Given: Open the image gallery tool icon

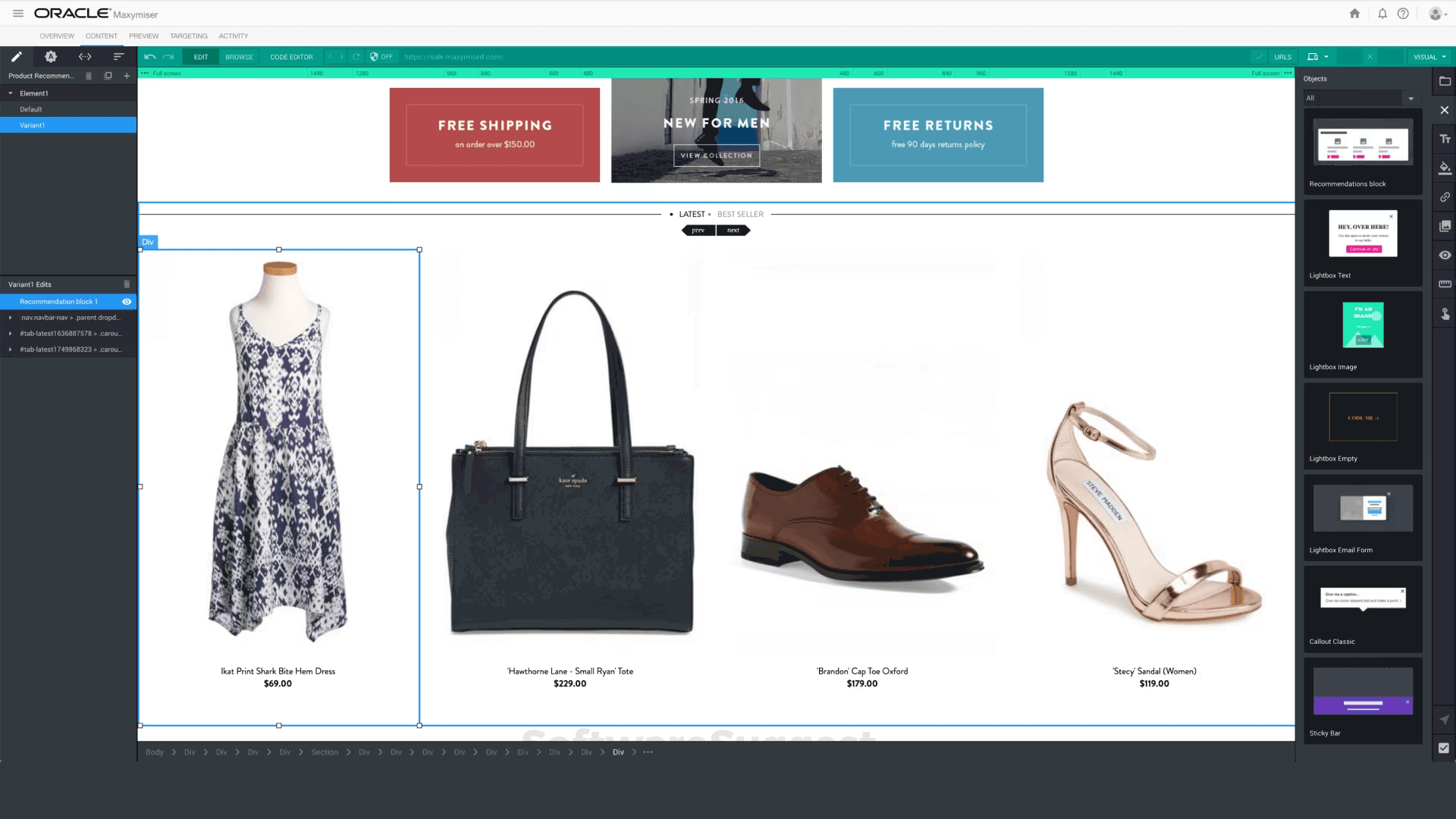Looking at the screenshot, I should pyautogui.click(x=1445, y=226).
